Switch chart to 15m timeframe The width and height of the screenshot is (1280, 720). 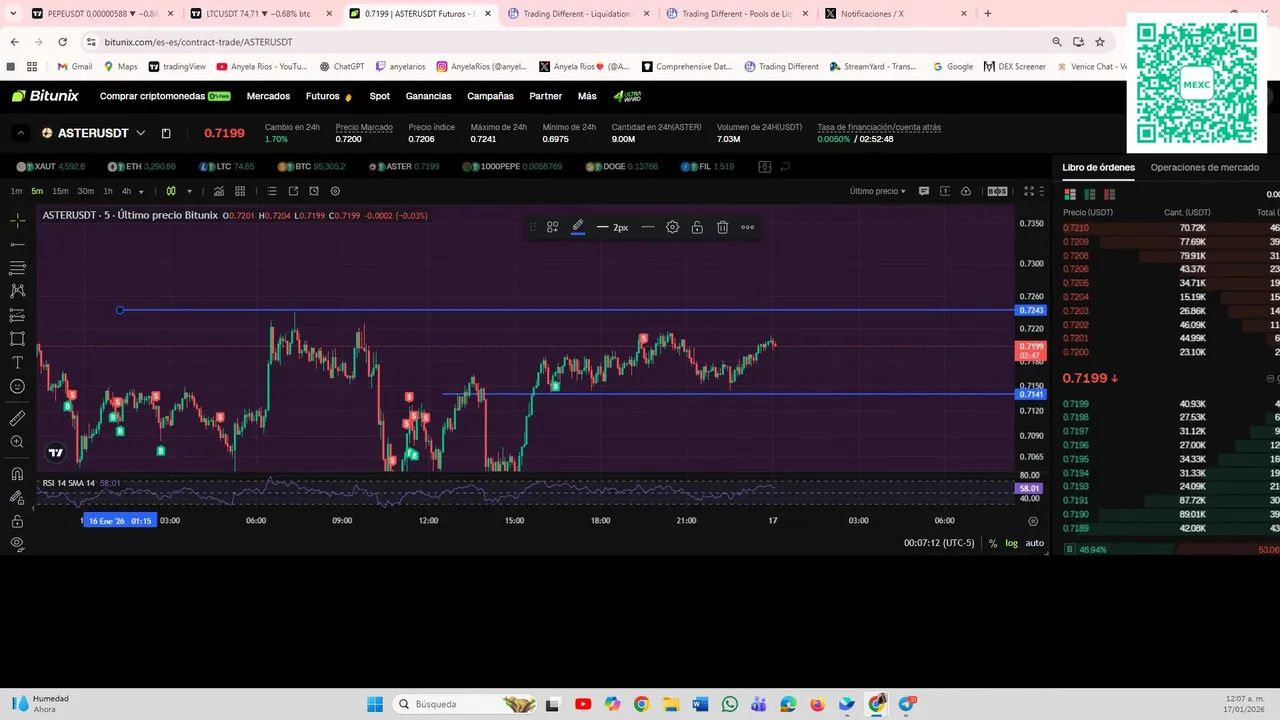tap(60, 191)
